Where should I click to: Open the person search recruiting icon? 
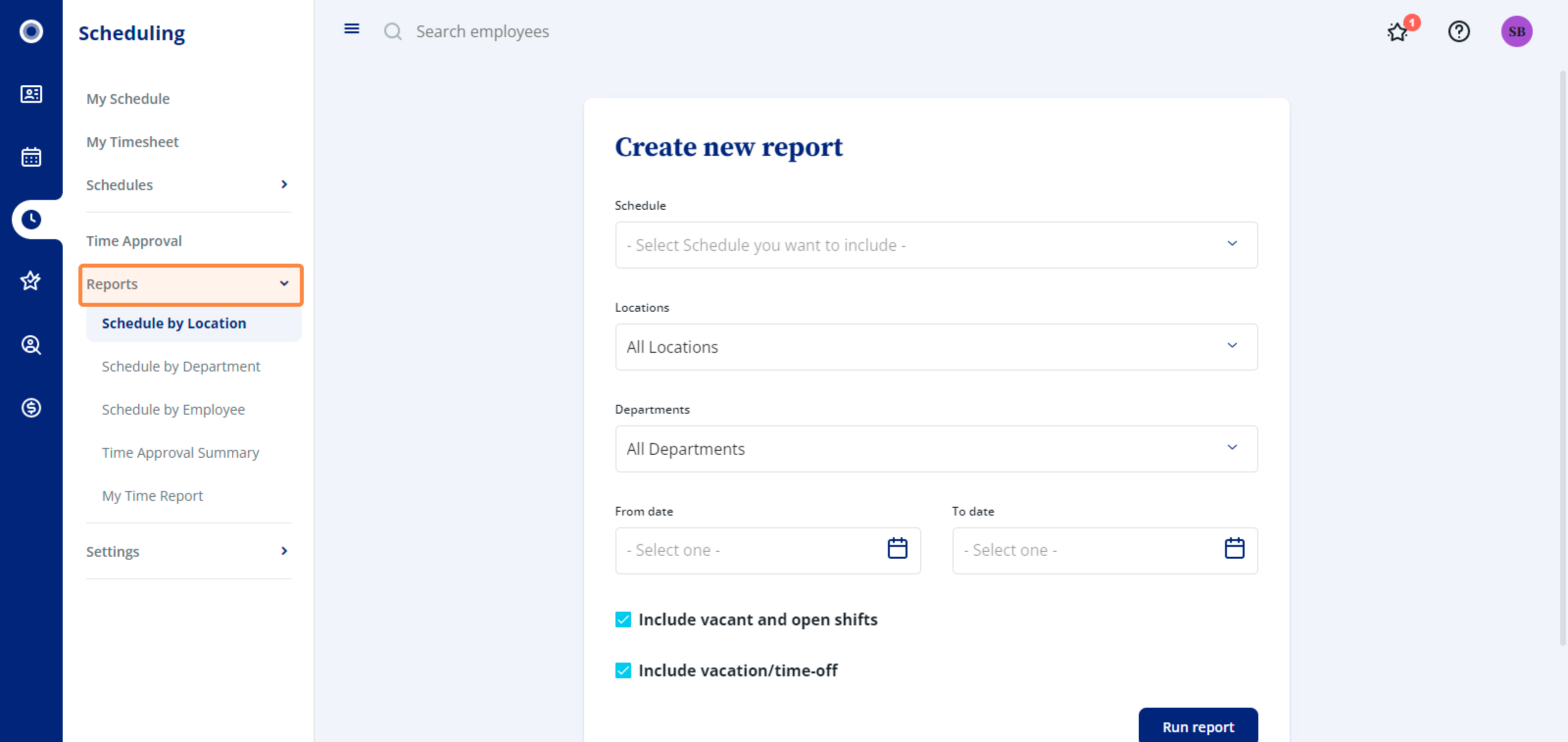pos(31,345)
